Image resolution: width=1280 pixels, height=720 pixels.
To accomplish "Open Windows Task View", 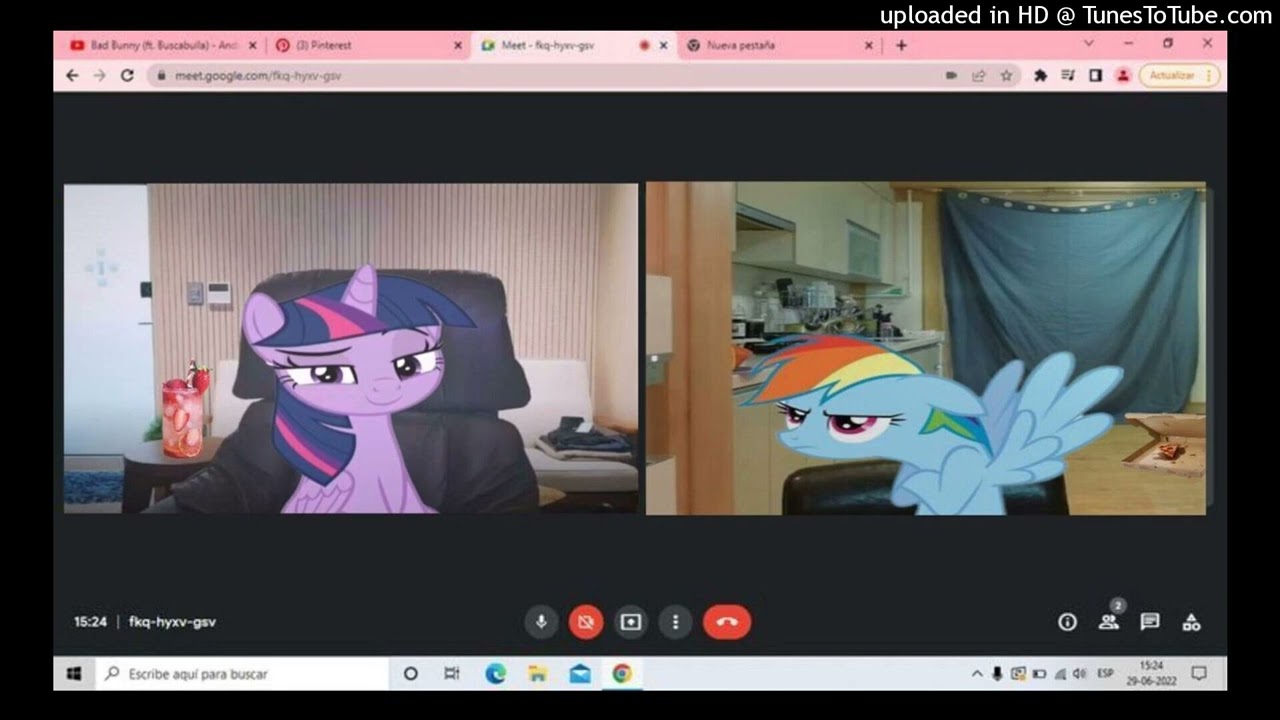I will [x=452, y=674].
